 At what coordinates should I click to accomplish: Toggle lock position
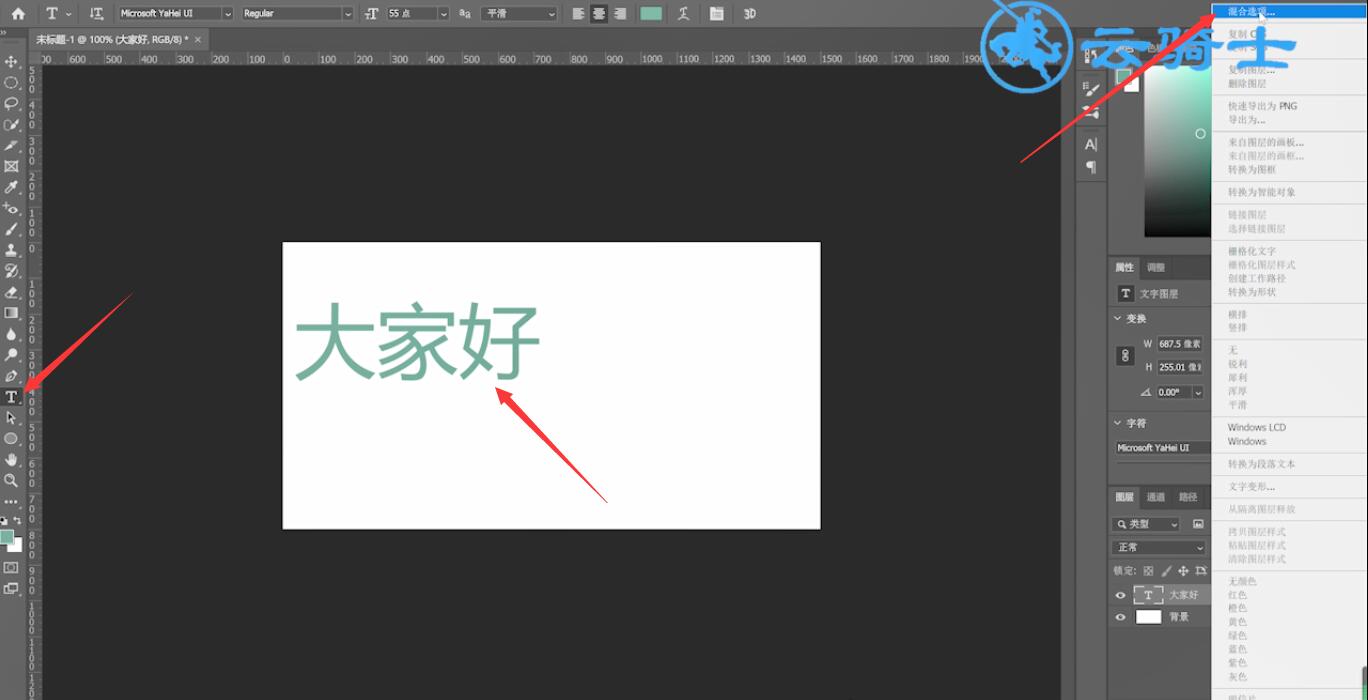(x=1184, y=571)
